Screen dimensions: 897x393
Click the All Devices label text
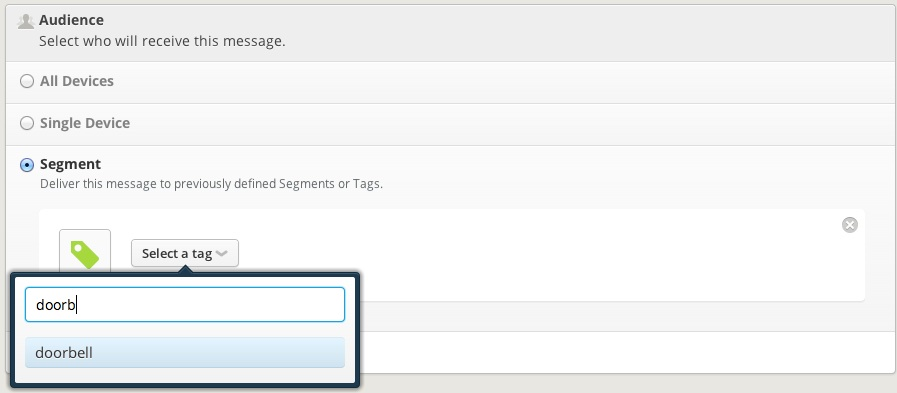(77, 81)
